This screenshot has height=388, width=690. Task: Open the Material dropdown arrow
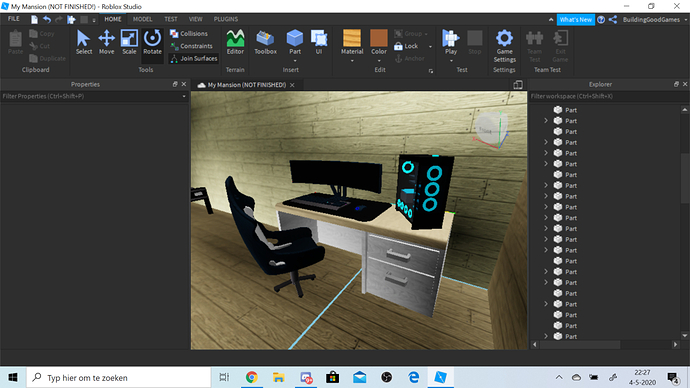coord(352,61)
